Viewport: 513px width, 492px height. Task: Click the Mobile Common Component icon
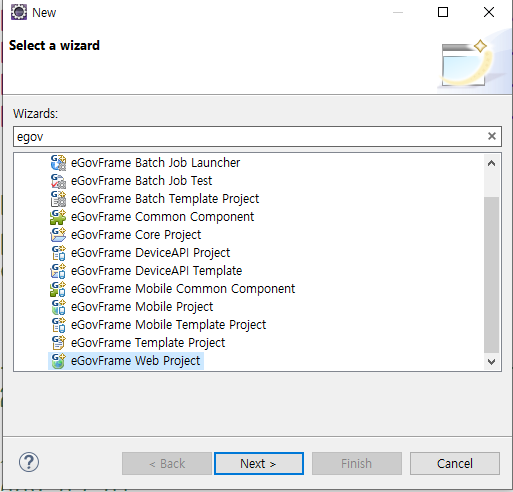tap(58, 289)
